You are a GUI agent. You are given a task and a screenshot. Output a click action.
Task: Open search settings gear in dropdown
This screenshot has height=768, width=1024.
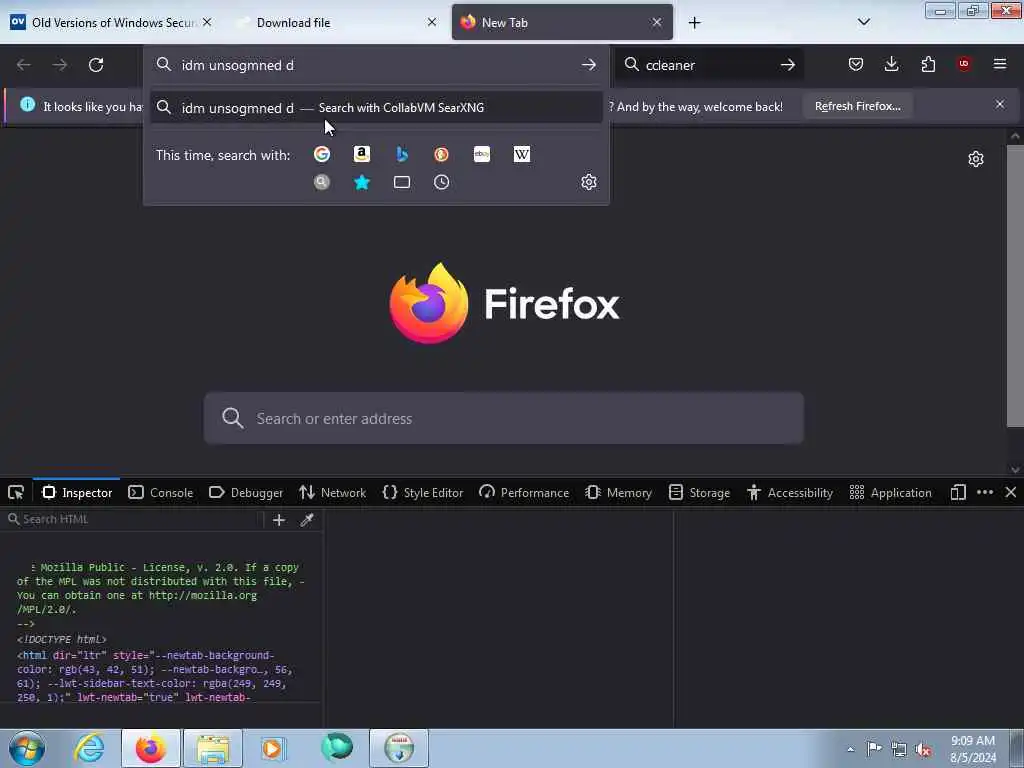(x=589, y=182)
